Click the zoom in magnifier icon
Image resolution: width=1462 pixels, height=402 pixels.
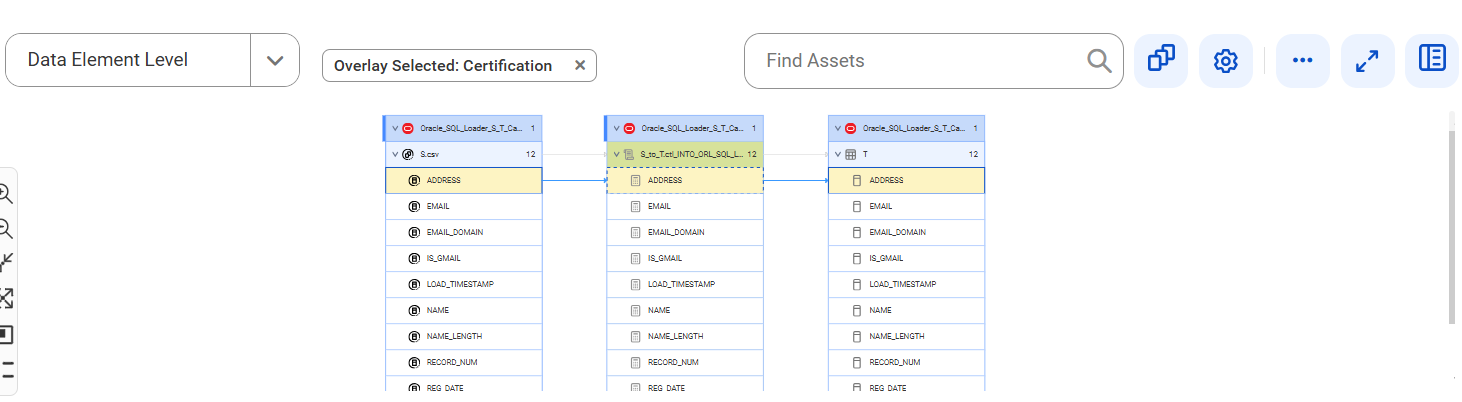pyautogui.click(x=5, y=194)
